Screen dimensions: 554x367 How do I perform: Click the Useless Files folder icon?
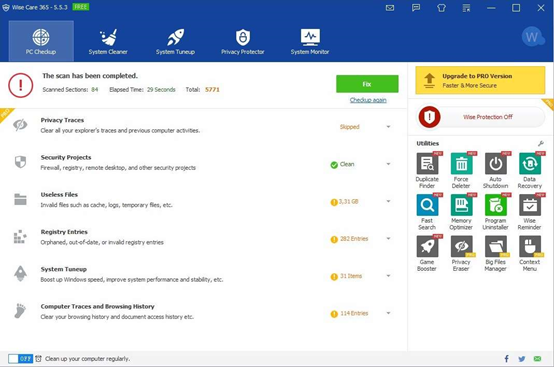point(20,199)
